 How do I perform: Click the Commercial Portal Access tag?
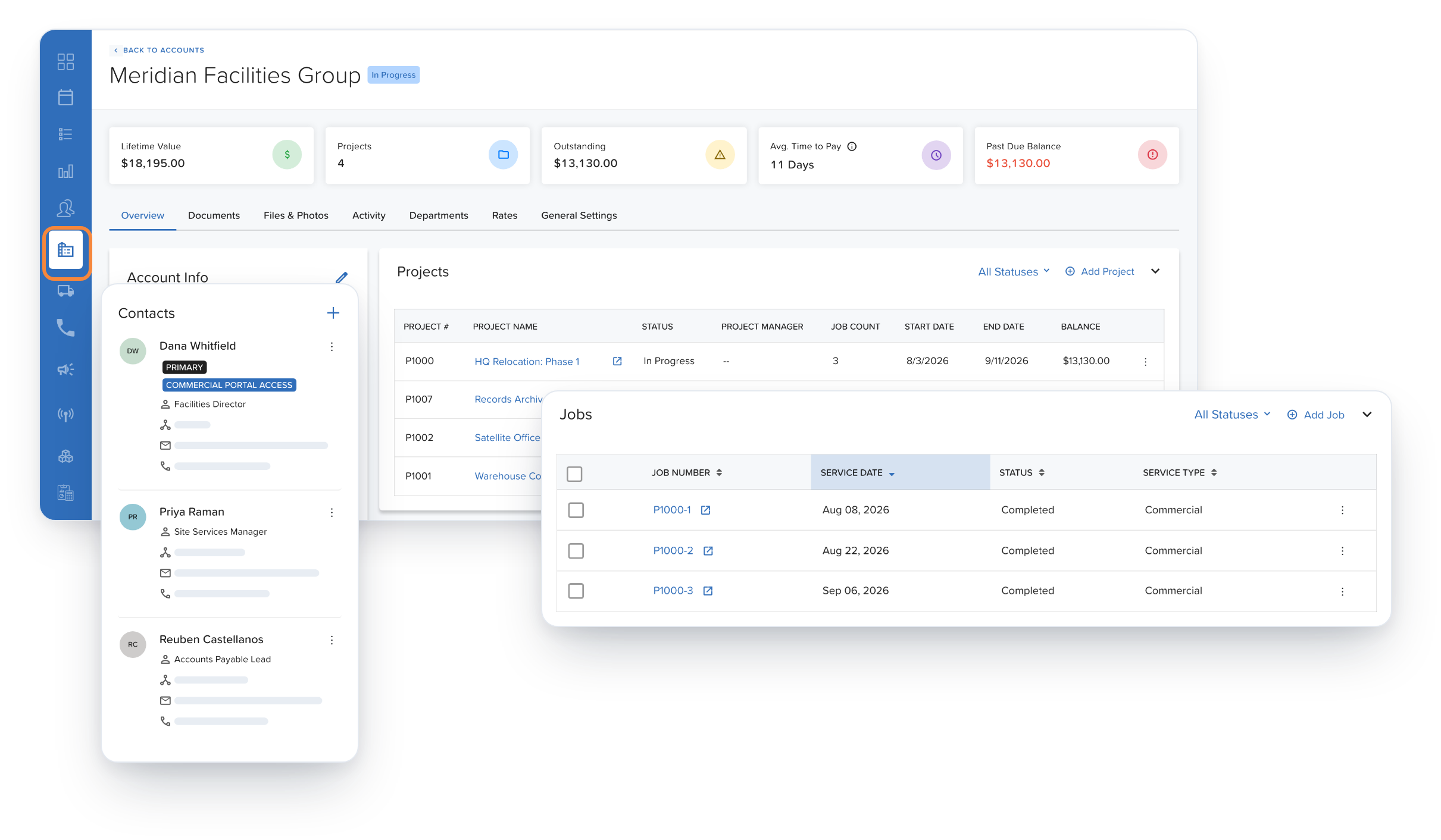(x=229, y=385)
